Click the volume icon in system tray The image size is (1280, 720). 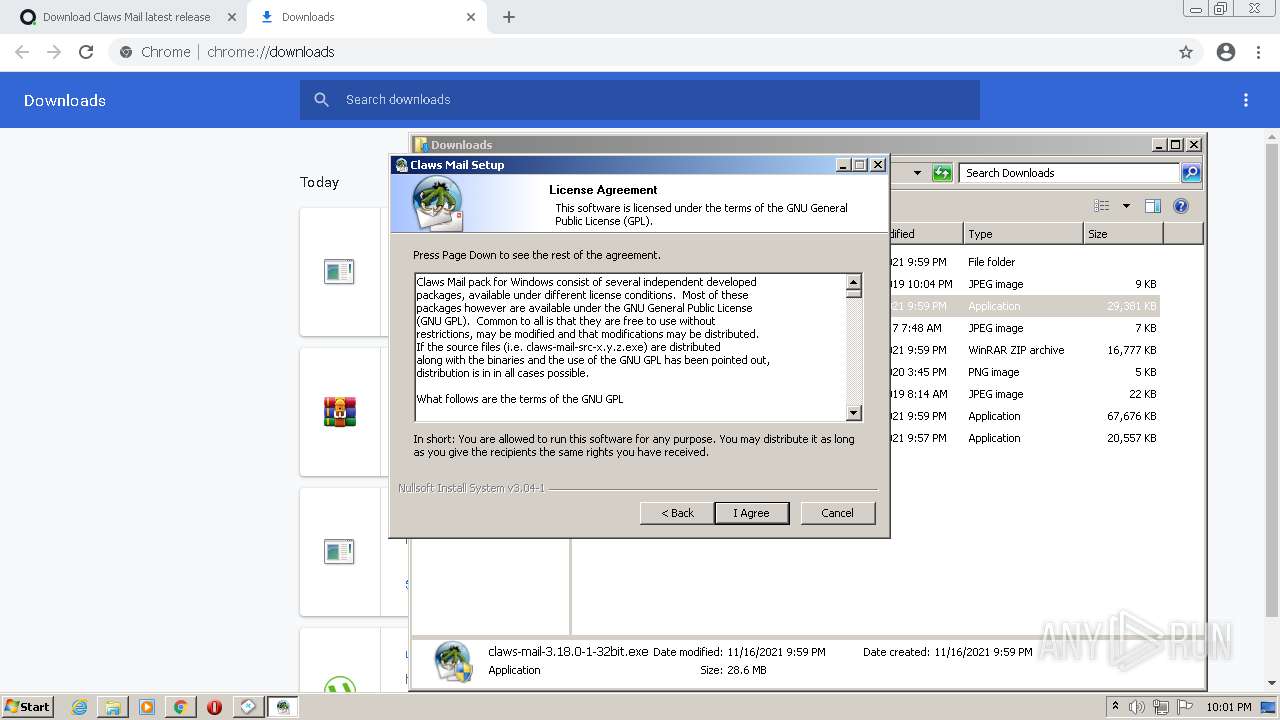(x=1137, y=707)
